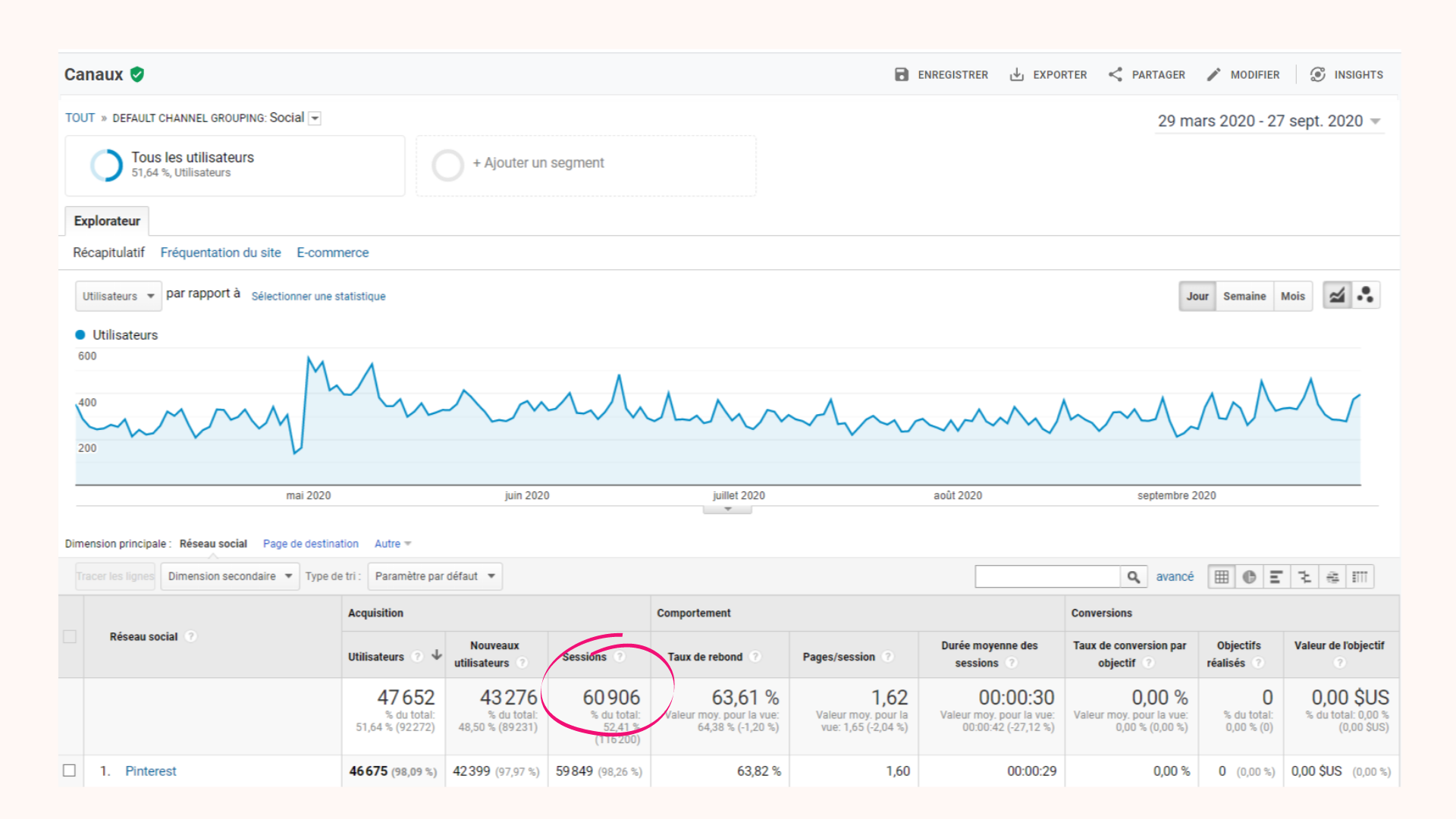The height and width of the screenshot is (819, 1456).
Task: Click the Enregistrer save icon
Action: (x=901, y=74)
